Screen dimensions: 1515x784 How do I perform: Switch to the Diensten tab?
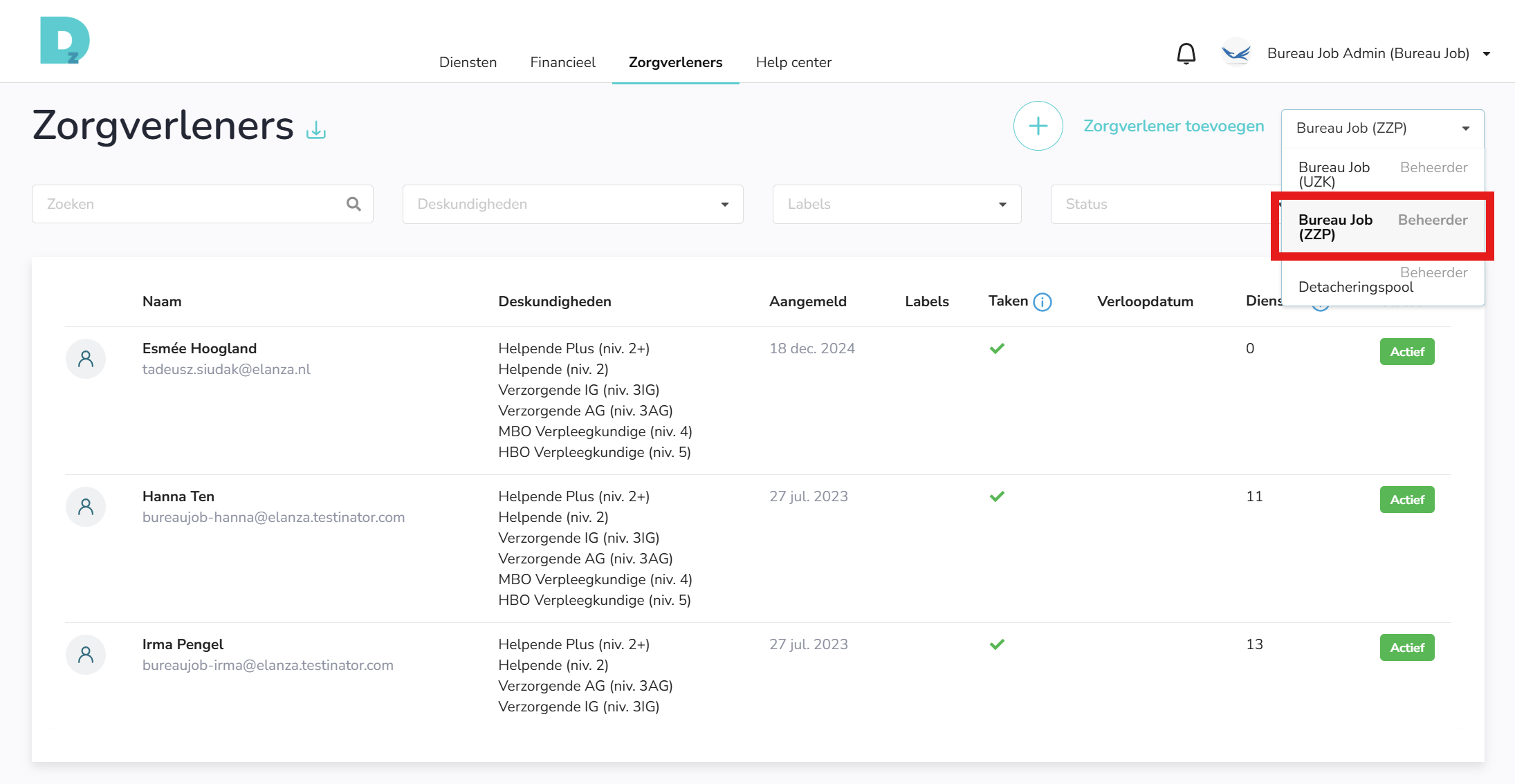pyautogui.click(x=468, y=62)
